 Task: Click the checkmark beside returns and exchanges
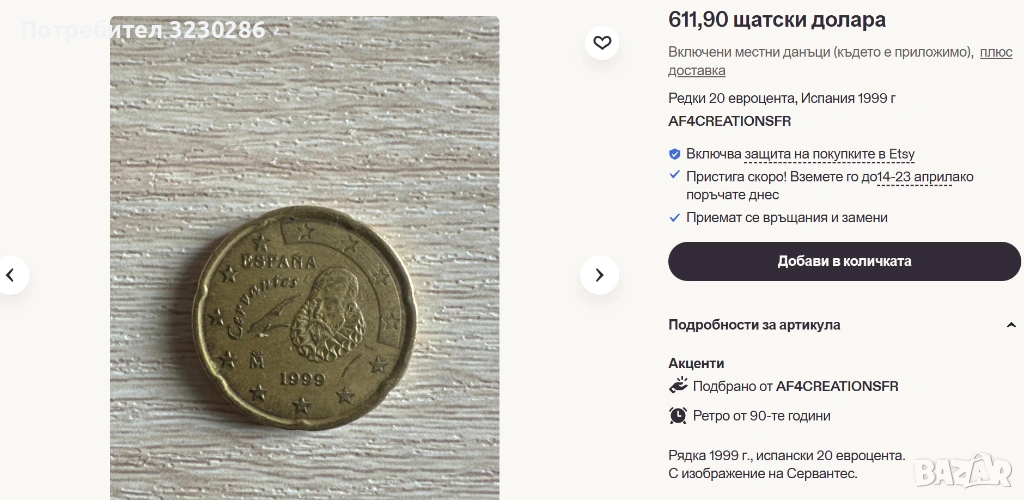[x=675, y=217]
